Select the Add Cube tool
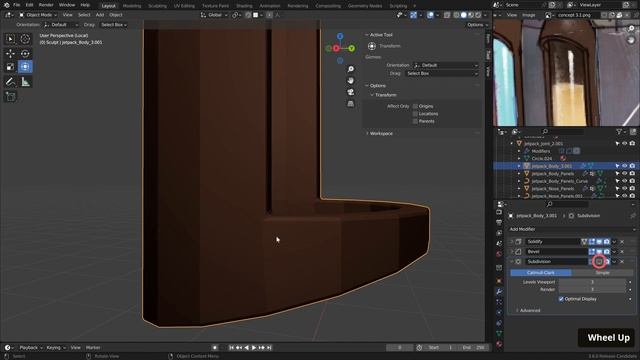 (10, 97)
